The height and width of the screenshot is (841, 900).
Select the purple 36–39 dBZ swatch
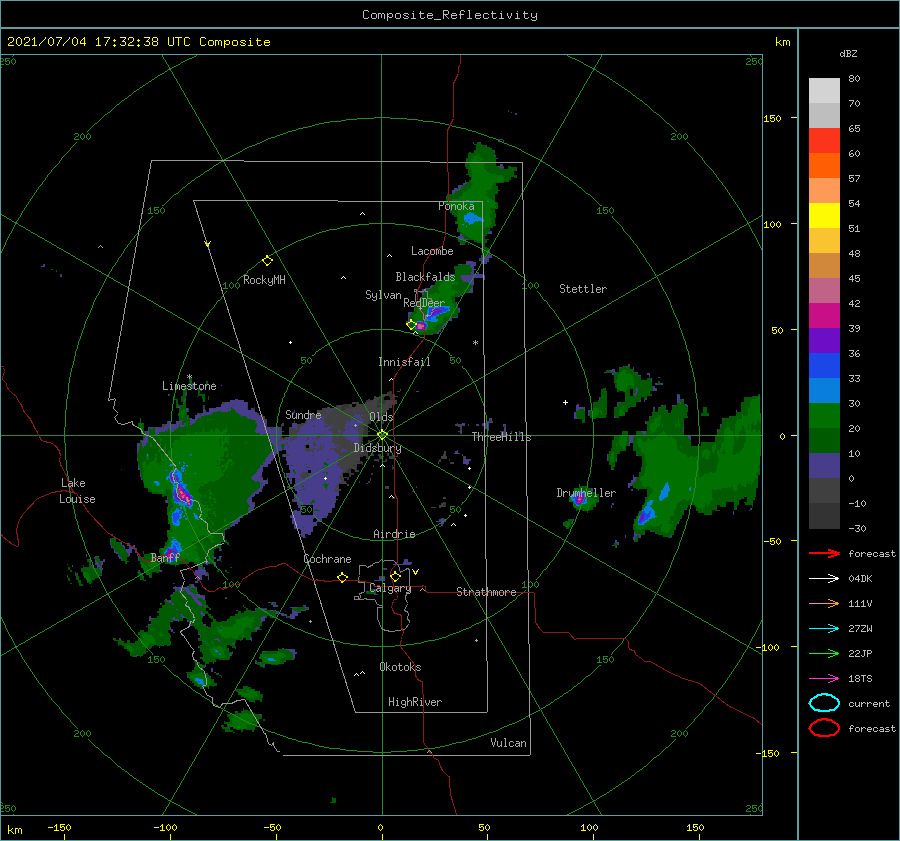pos(824,341)
